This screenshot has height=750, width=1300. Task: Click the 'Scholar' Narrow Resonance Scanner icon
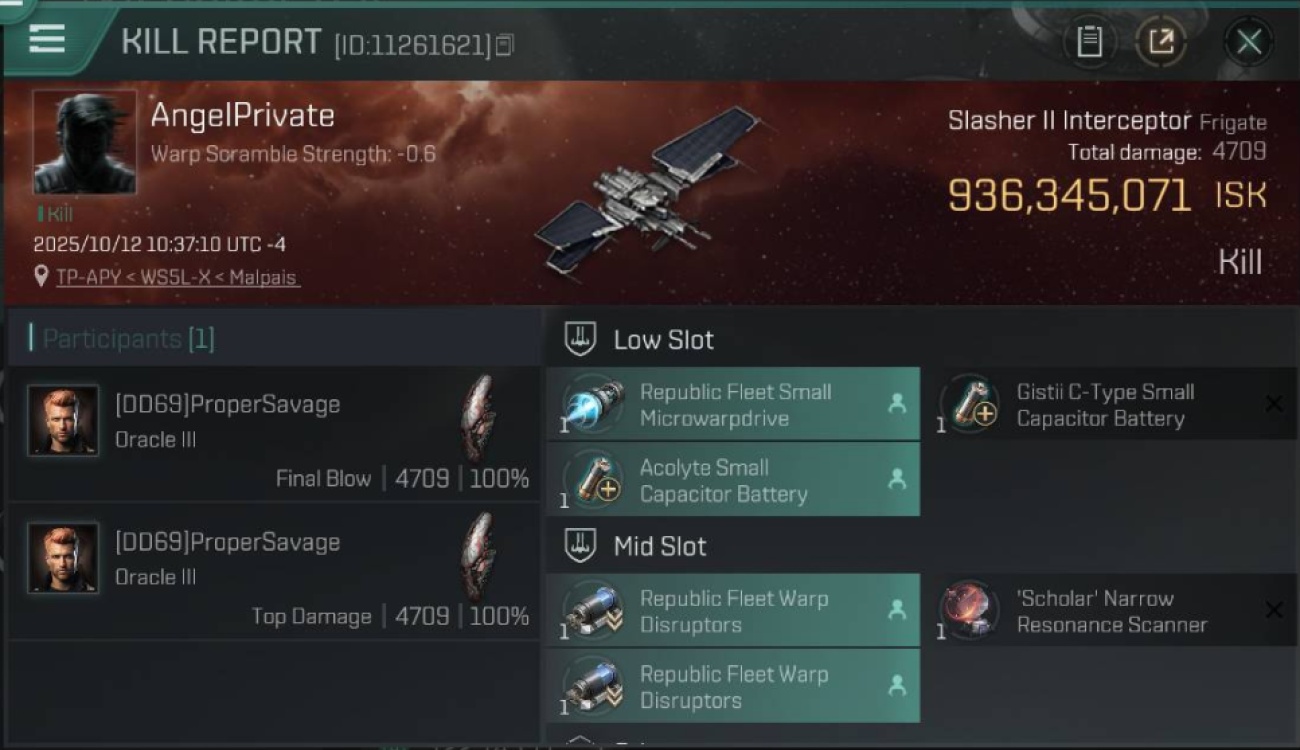[969, 611]
